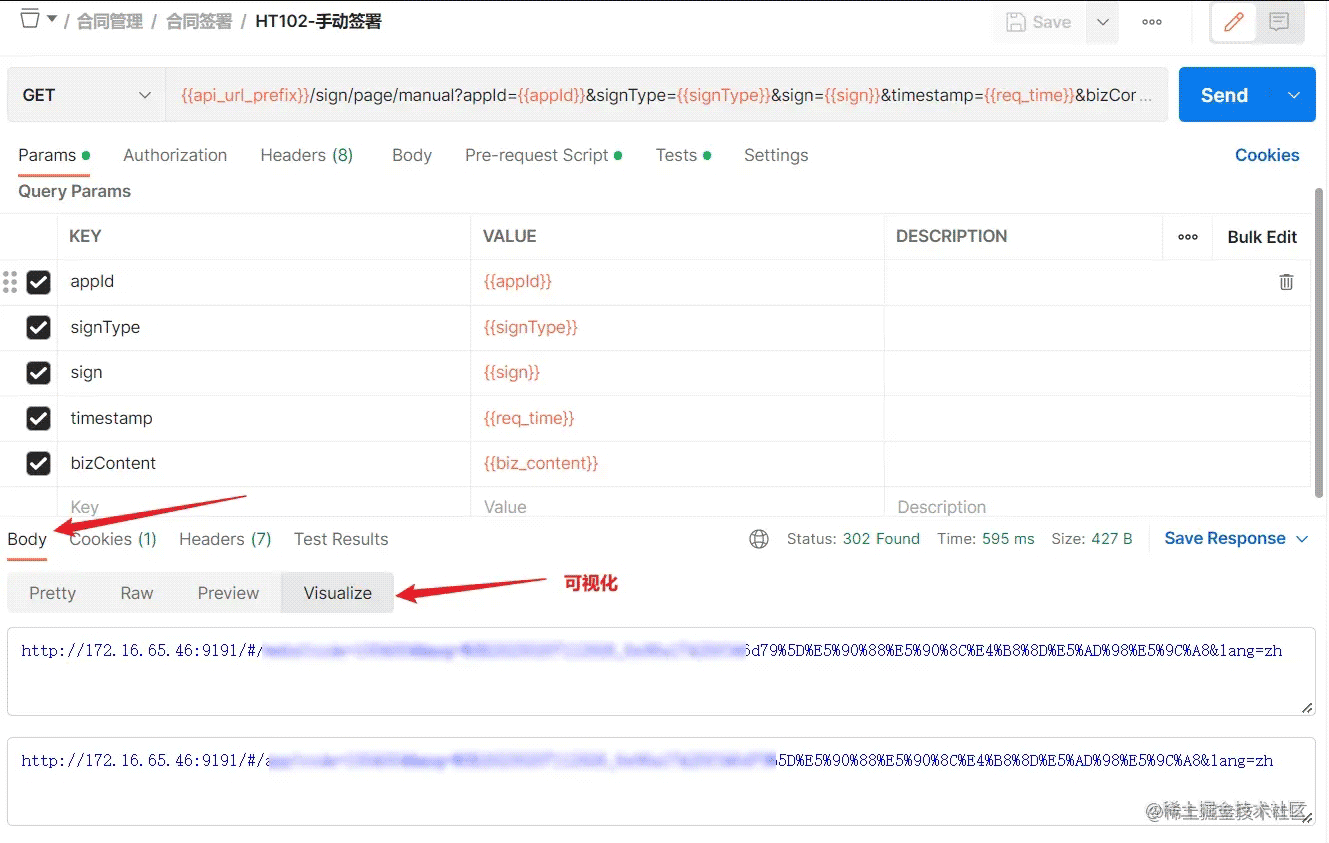
Task: Click the Send button
Action: [1224, 94]
